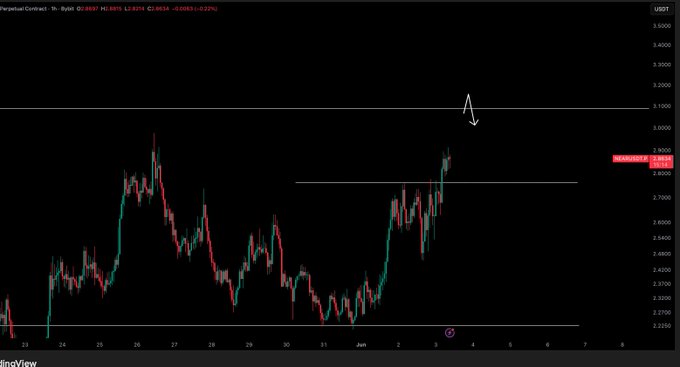680x367 pixels.
Task: Click the 2.7000 price scale label
Action: tap(661, 197)
